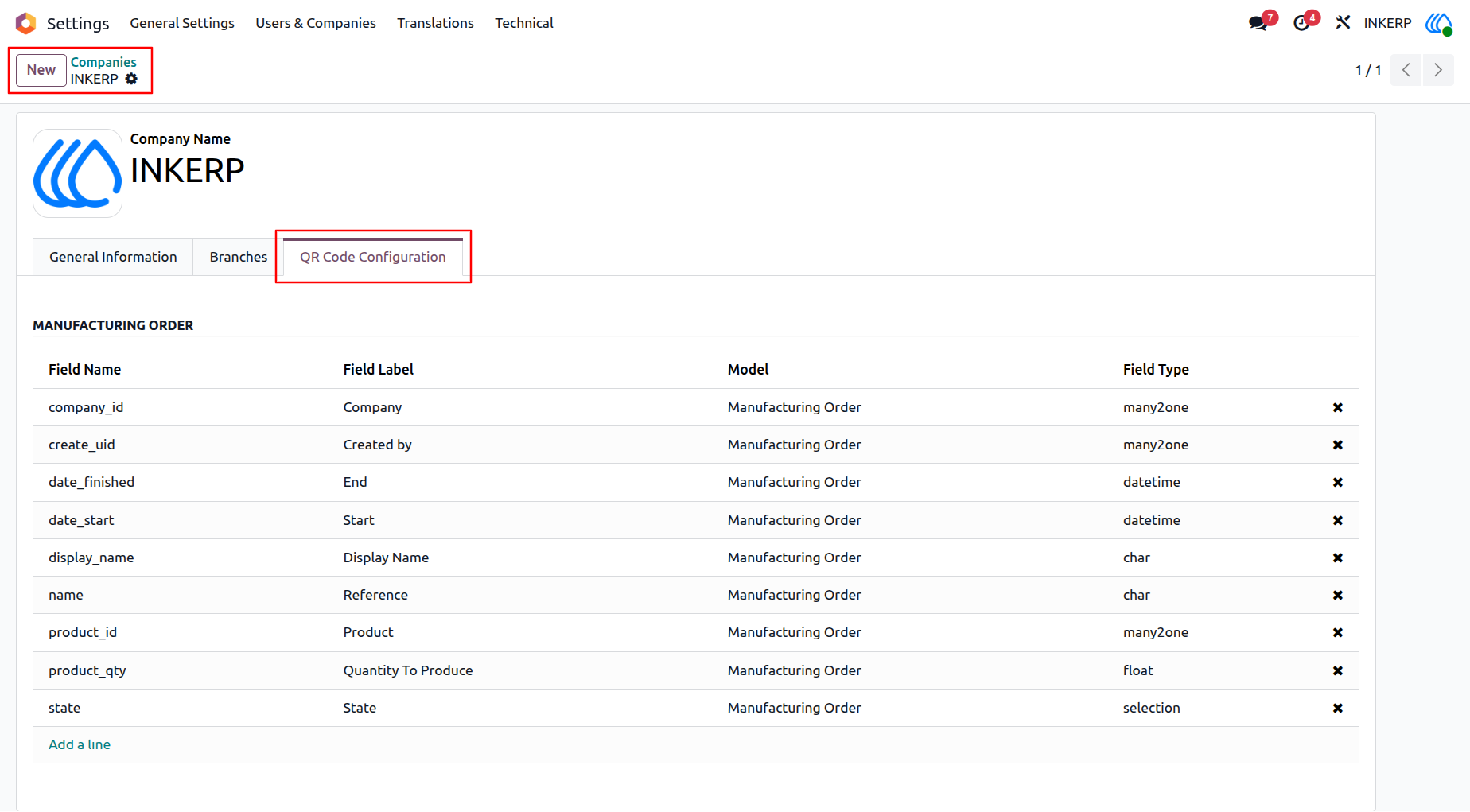Sort by Model column header
This screenshot has width=1470, height=812.
[x=749, y=369]
